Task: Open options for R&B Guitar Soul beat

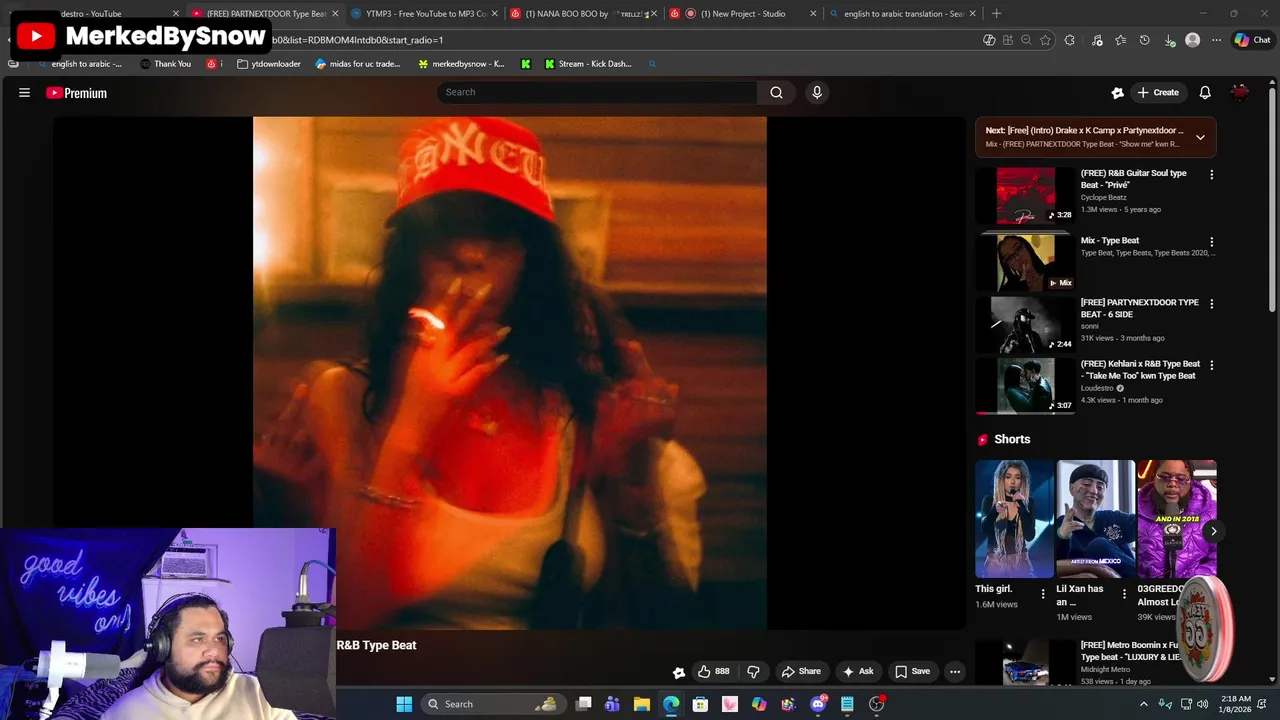Action: pyautogui.click(x=1211, y=174)
